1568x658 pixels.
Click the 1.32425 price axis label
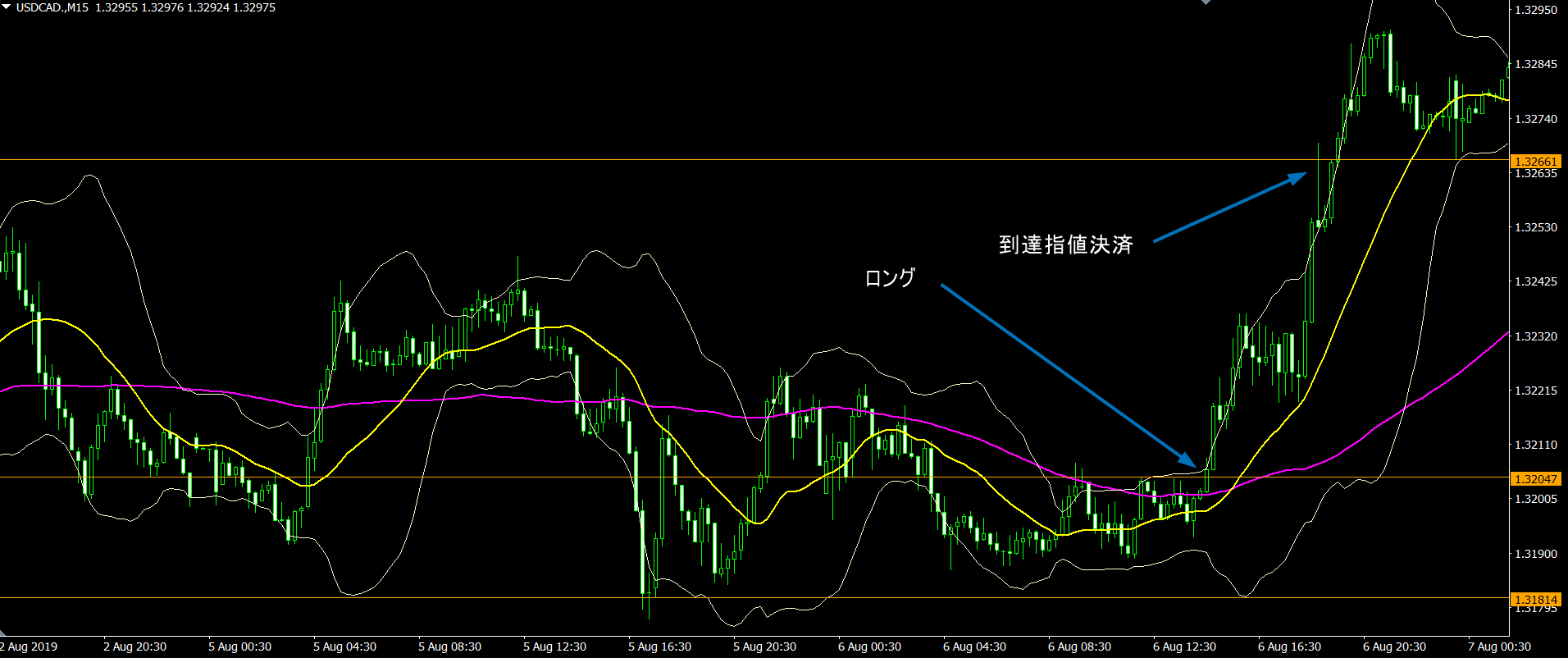[x=1536, y=281]
